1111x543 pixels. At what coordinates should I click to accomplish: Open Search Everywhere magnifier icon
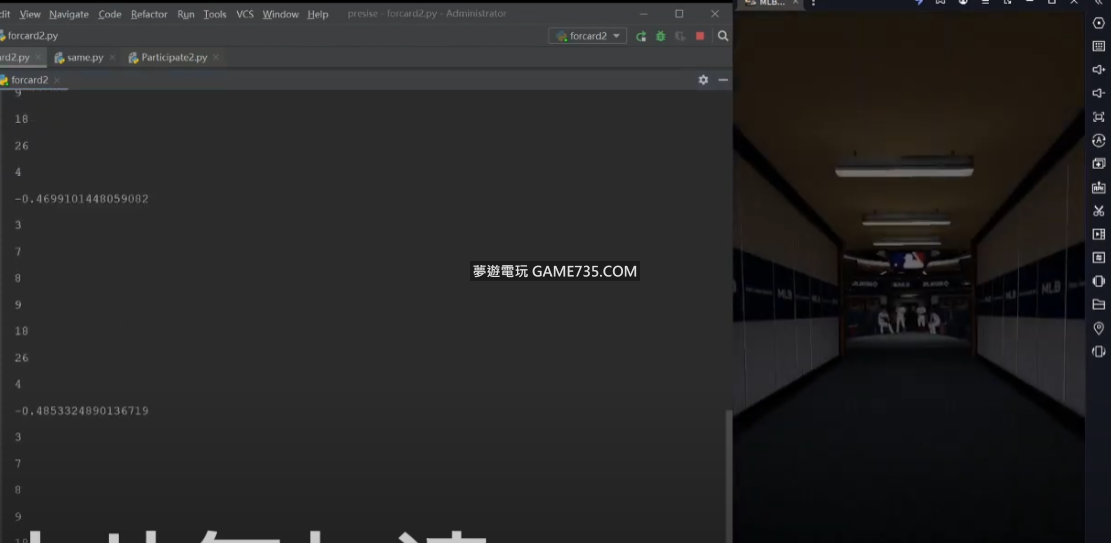point(723,36)
